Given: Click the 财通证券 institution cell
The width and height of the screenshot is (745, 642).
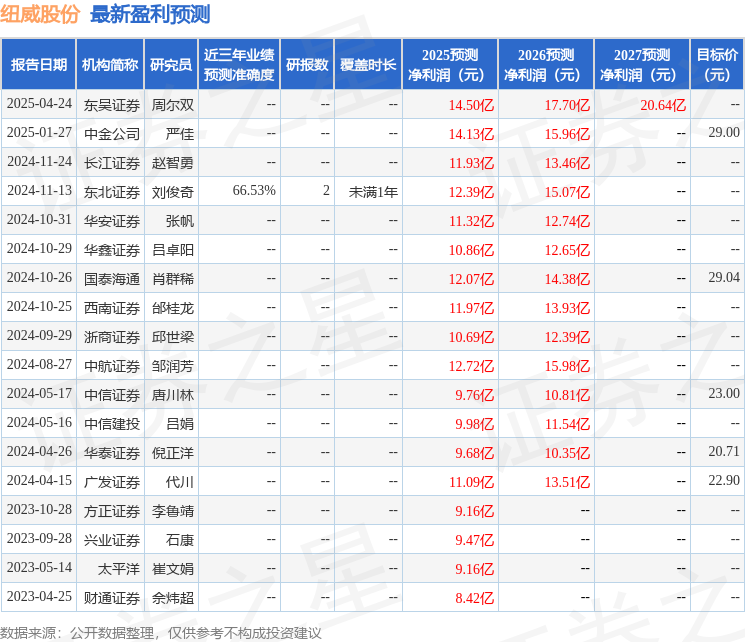Looking at the screenshot, I should click(x=112, y=598).
